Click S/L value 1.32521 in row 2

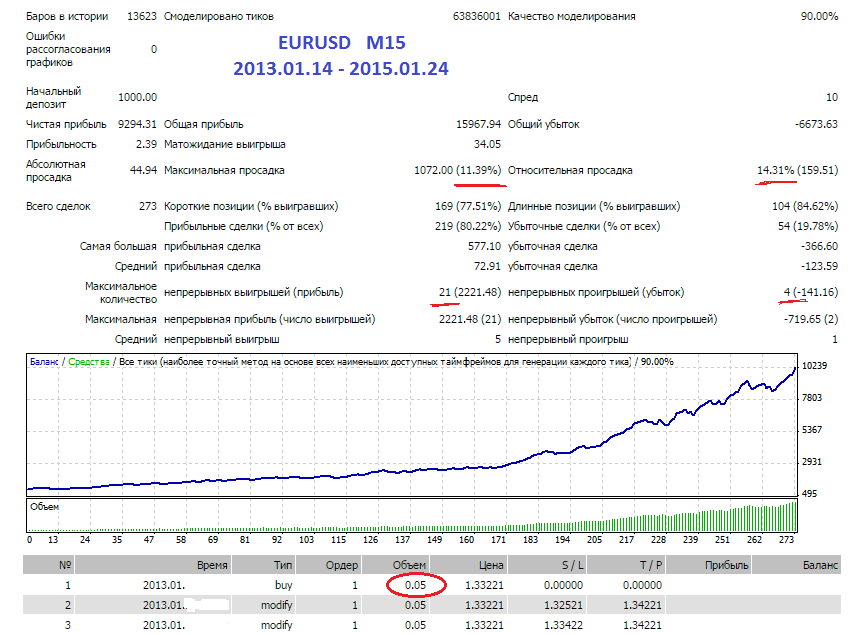click(563, 605)
